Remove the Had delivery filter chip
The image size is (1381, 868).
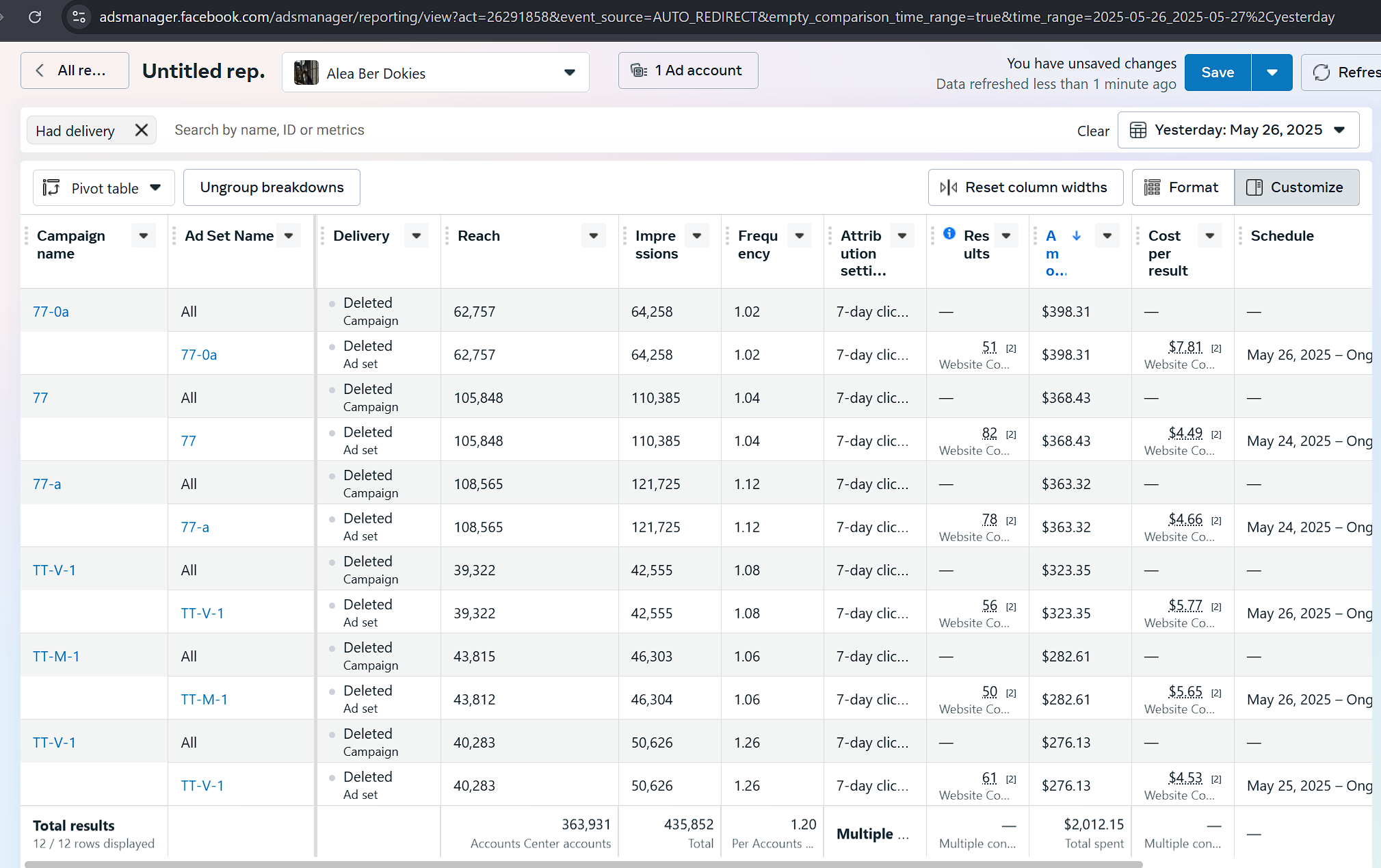click(x=142, y=130)
